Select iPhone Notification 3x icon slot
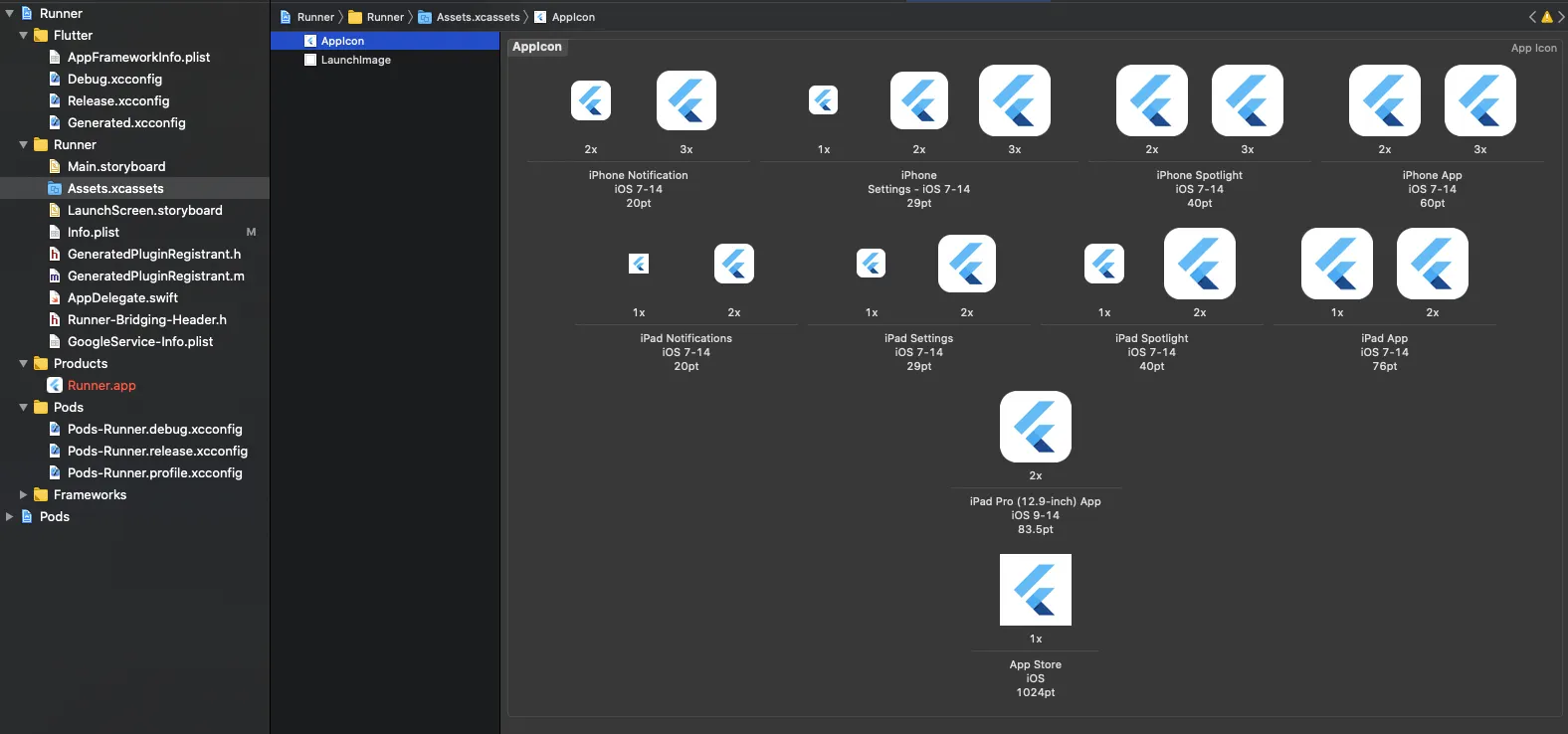The image size is (1568, 734). [686, 100]
